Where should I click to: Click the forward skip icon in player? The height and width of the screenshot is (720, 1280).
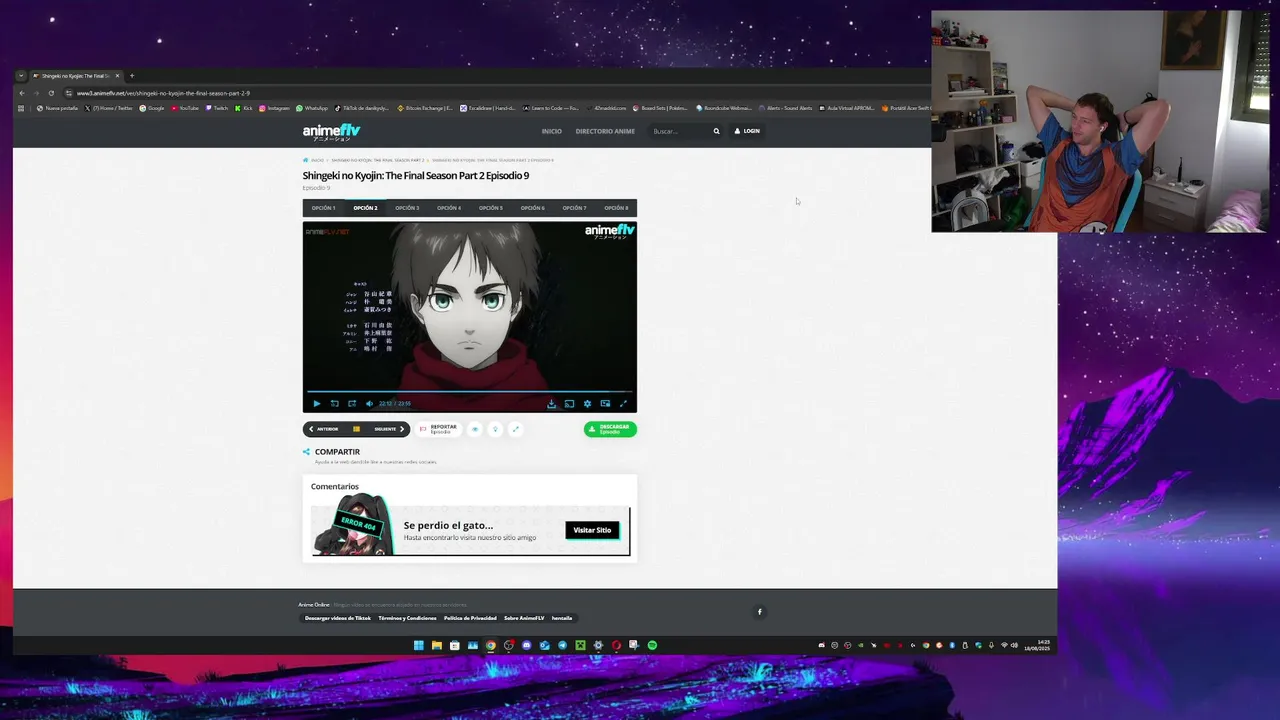coord(352,403)
